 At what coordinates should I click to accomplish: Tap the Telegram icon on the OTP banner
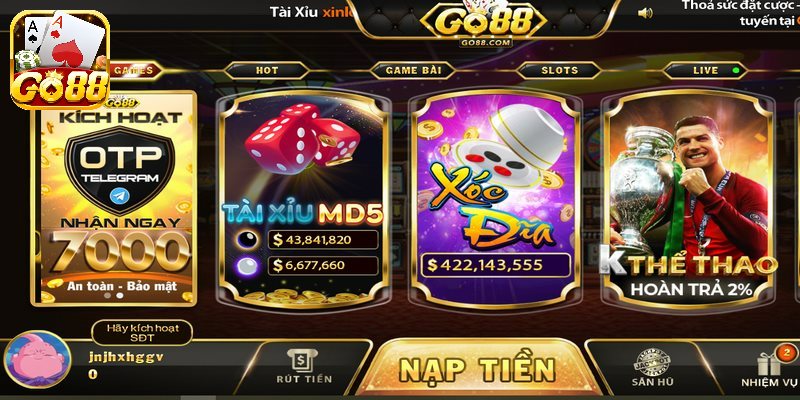(118, 196)
